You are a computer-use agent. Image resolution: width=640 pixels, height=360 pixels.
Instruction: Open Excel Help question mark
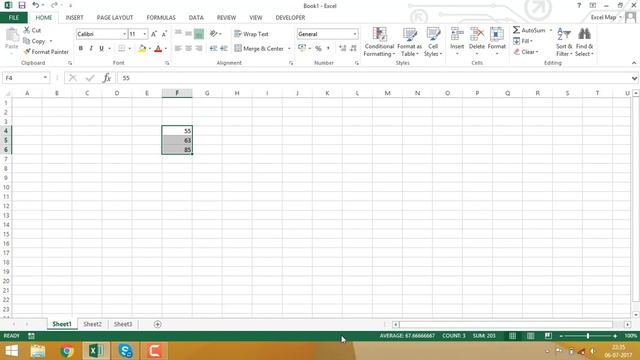(579, 5)
